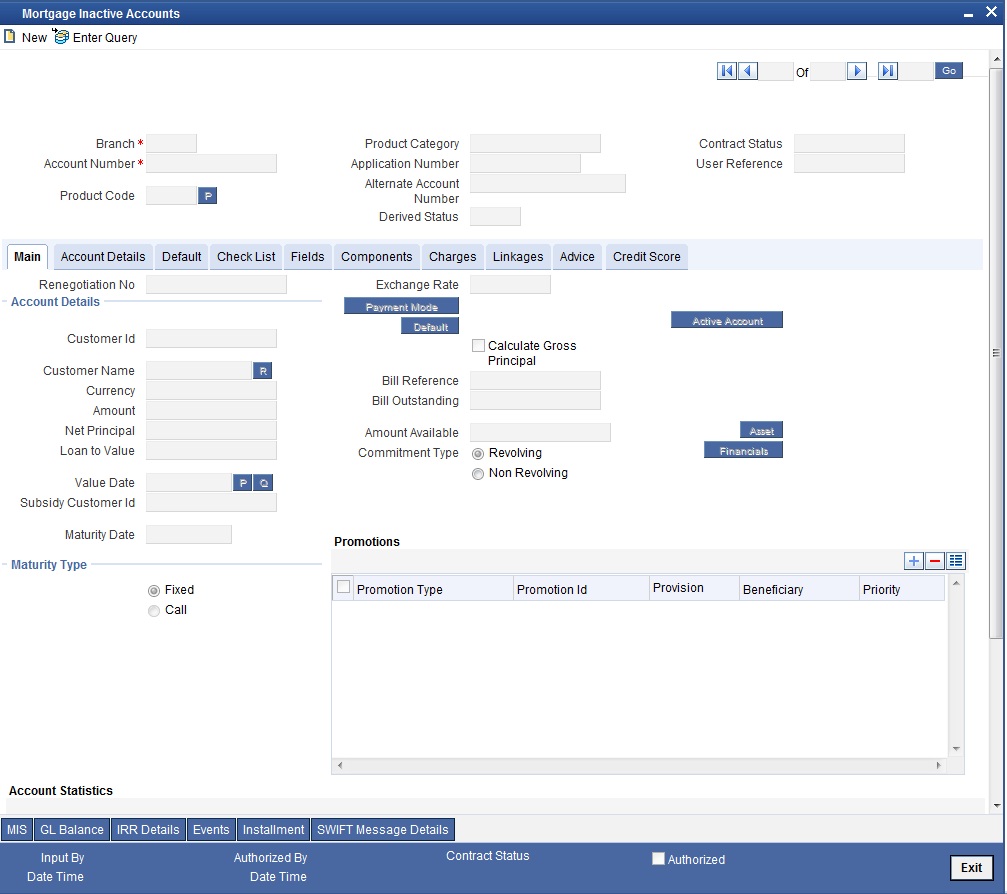This screenshot has height=894, width=1007.
Task: Choose Call maturity type
Action: tap(154, 611)
